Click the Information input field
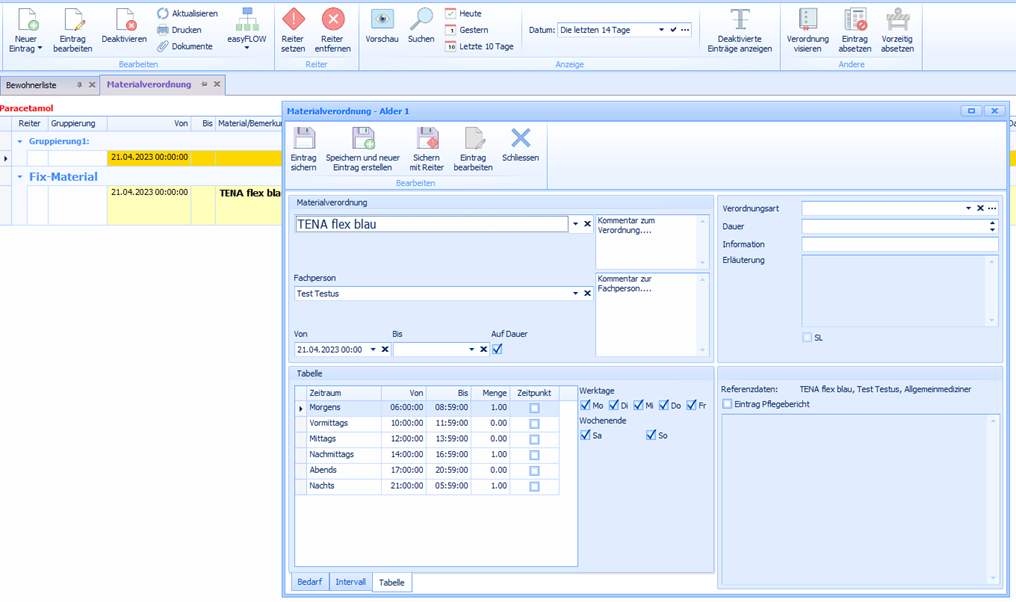The width and height of the screenshot is (1016, 602). (x=899, y=244)
